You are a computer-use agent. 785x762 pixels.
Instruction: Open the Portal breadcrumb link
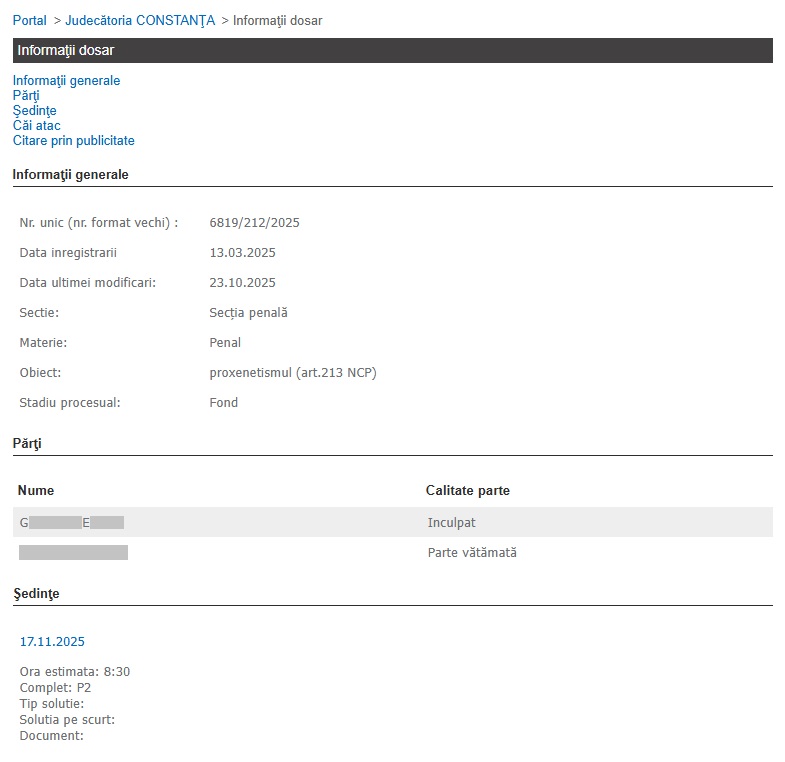click(x=29, y=20)
